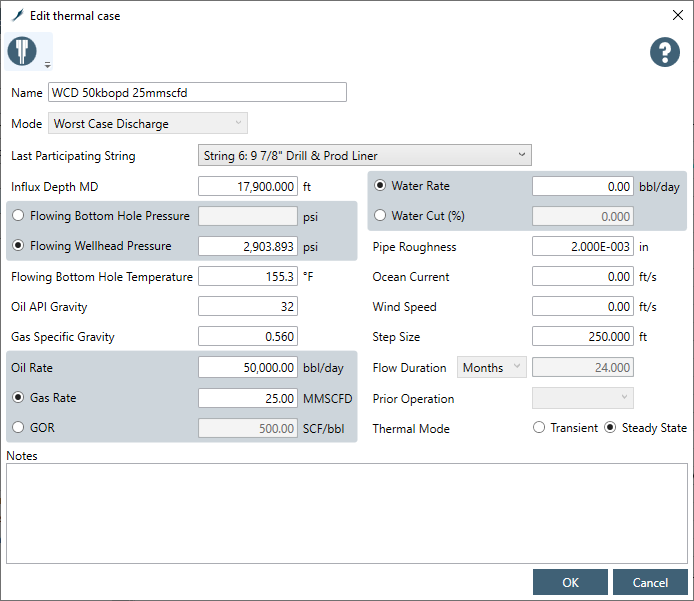The width and height of the screenshot is (694, 601).
Task: Select the Water Rate radio button
Action: tap(380, 185)
